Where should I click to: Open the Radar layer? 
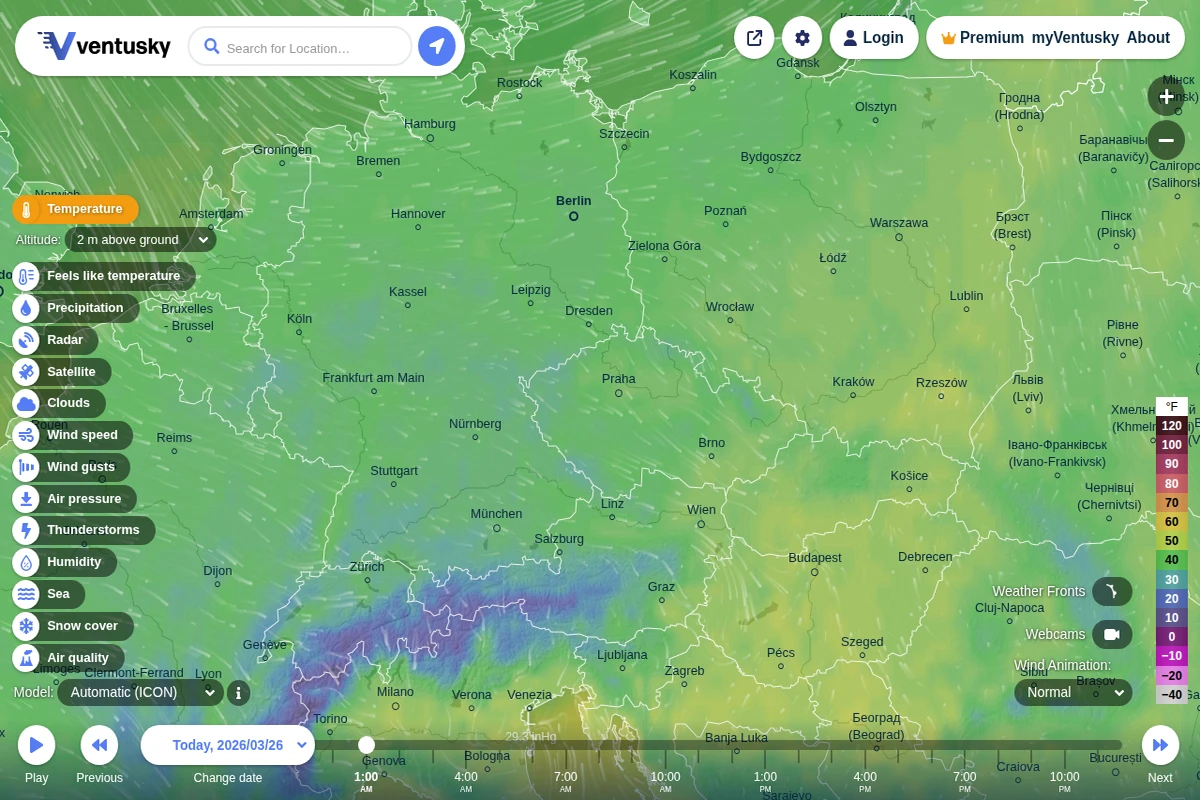tap(25, 340)
